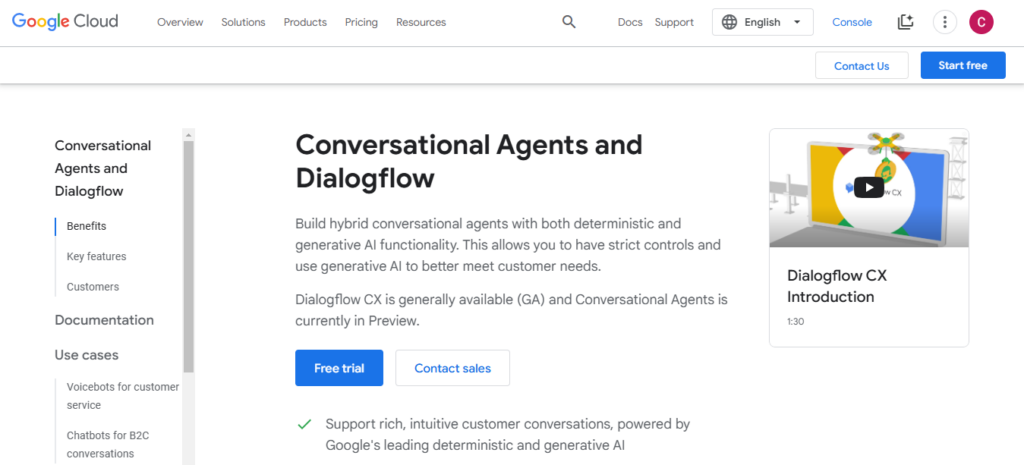Select Benefits in the sidebar

click(x=86, y=226)
